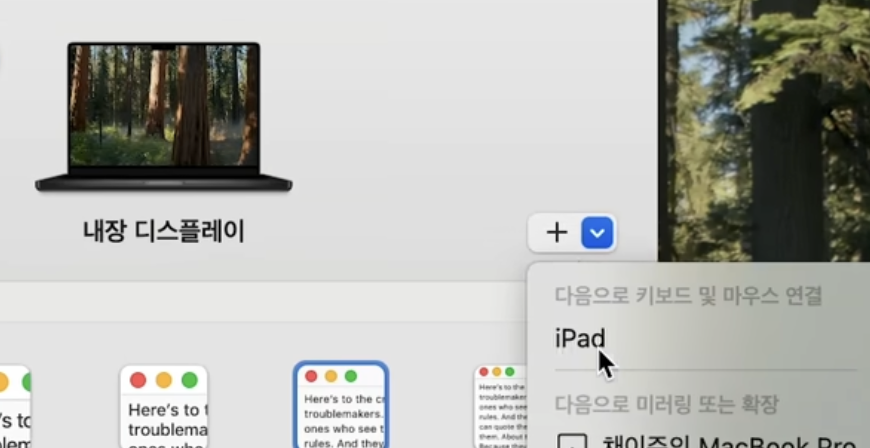The width and height of the screenshot is (870, 448).
Task: Click the sample text in highlighted resolution preview
Action: [x=341, y=420]
